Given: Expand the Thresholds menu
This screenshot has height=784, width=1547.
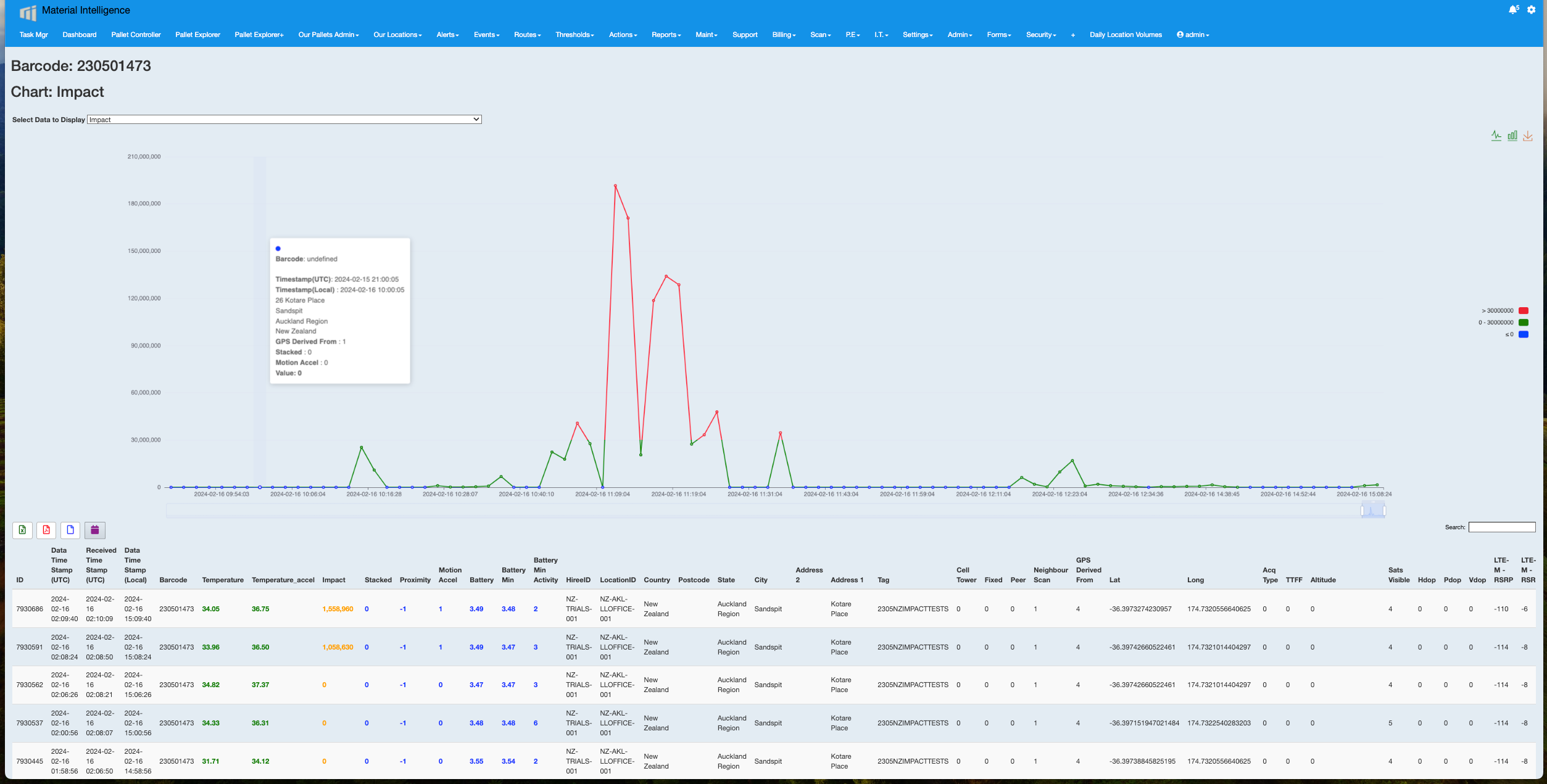Looking at the screenshot, I should [x=574, y=35].
